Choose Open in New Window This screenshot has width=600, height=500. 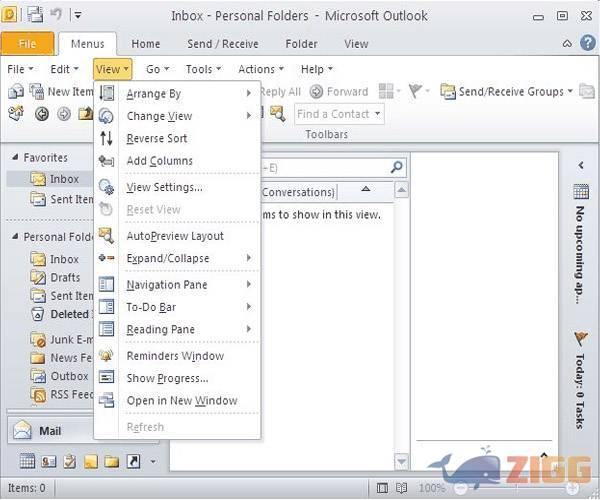pos(177,401)
